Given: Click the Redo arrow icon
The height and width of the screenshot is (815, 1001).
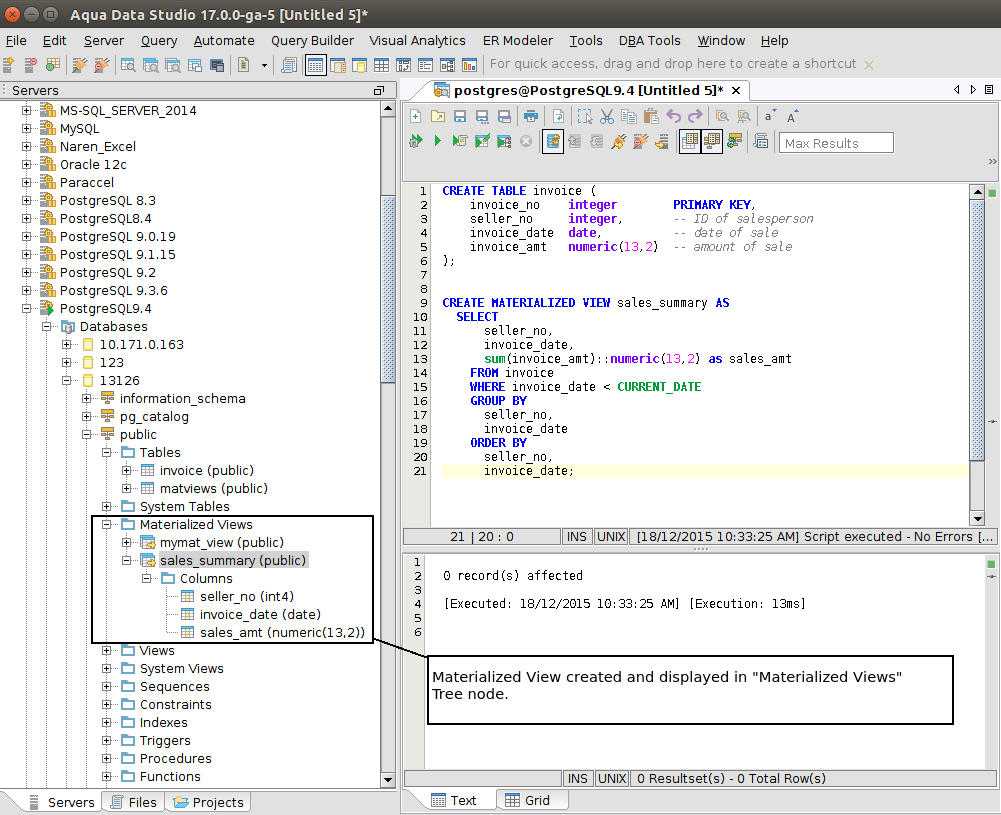Looking at the screenshot, I should 695,117.
